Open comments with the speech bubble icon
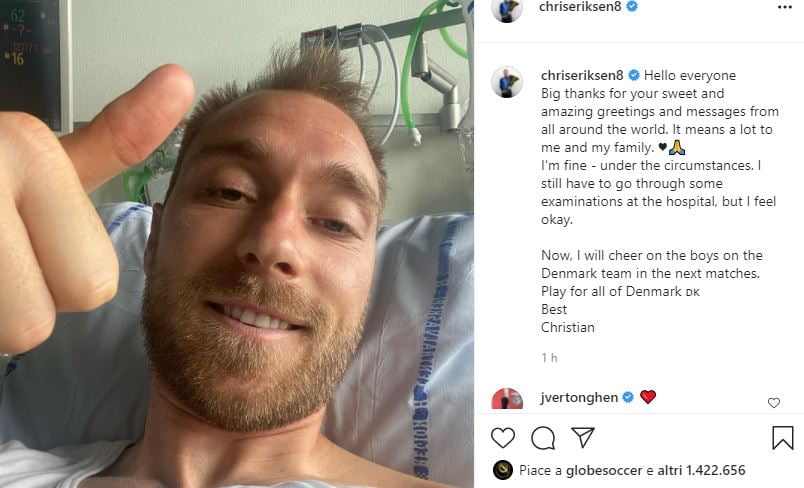 [543, 438]
